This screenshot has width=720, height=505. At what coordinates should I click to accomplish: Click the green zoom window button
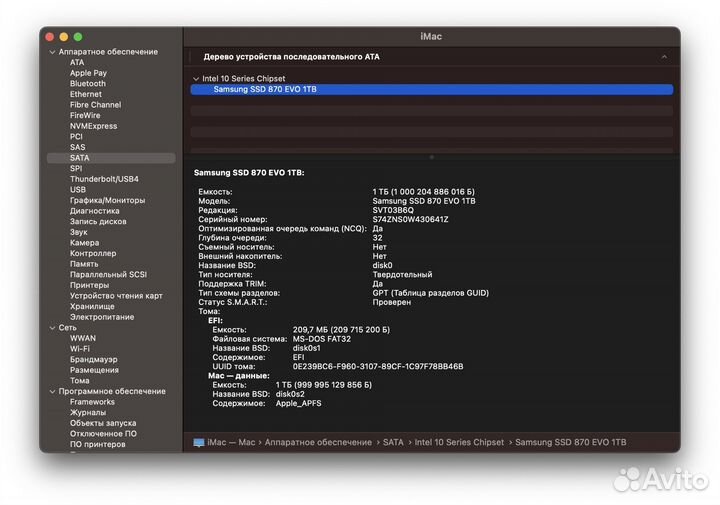coord(78,37)
